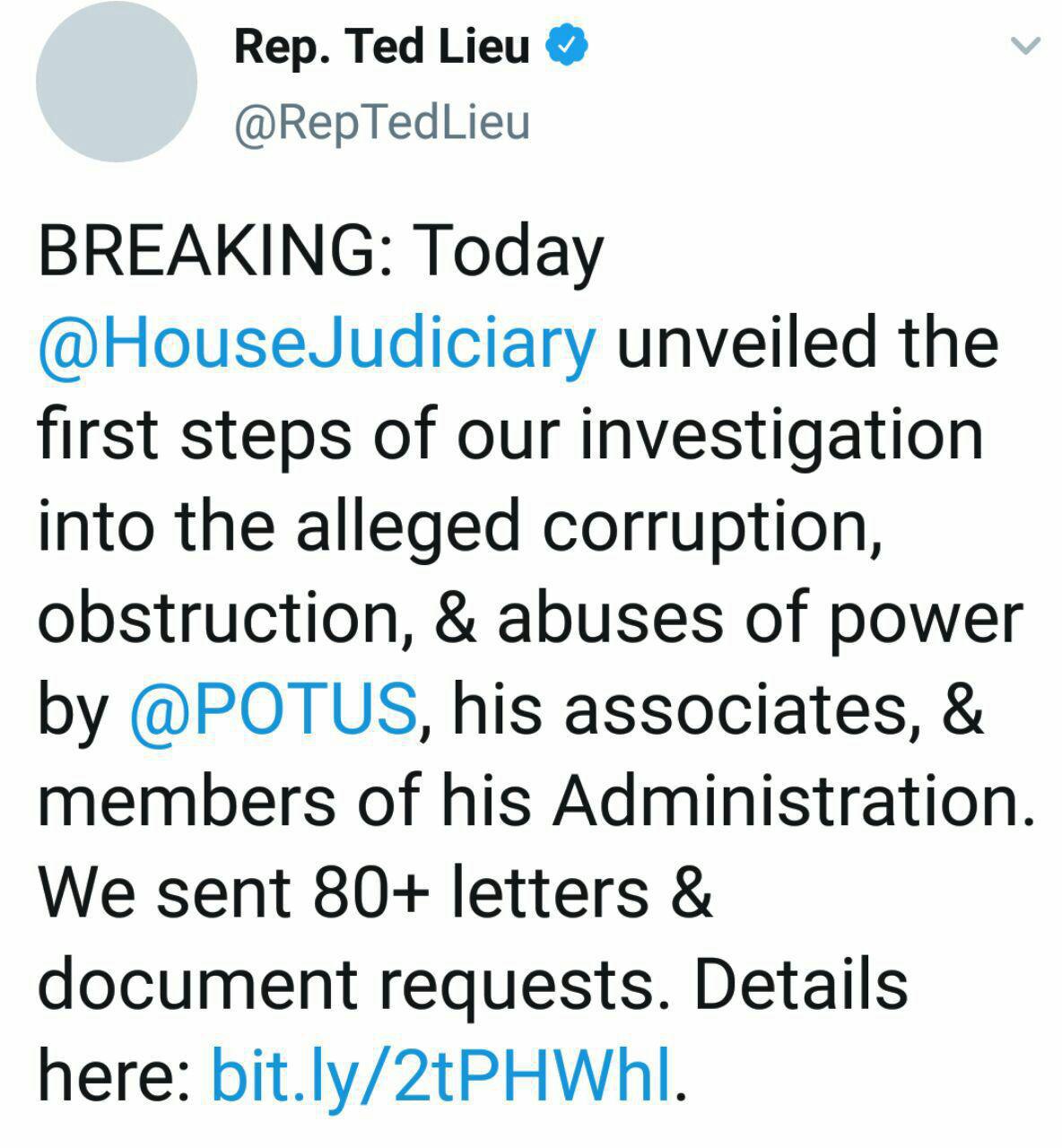
Task: Click the blue verified badge icon
Action: point(567,46)
